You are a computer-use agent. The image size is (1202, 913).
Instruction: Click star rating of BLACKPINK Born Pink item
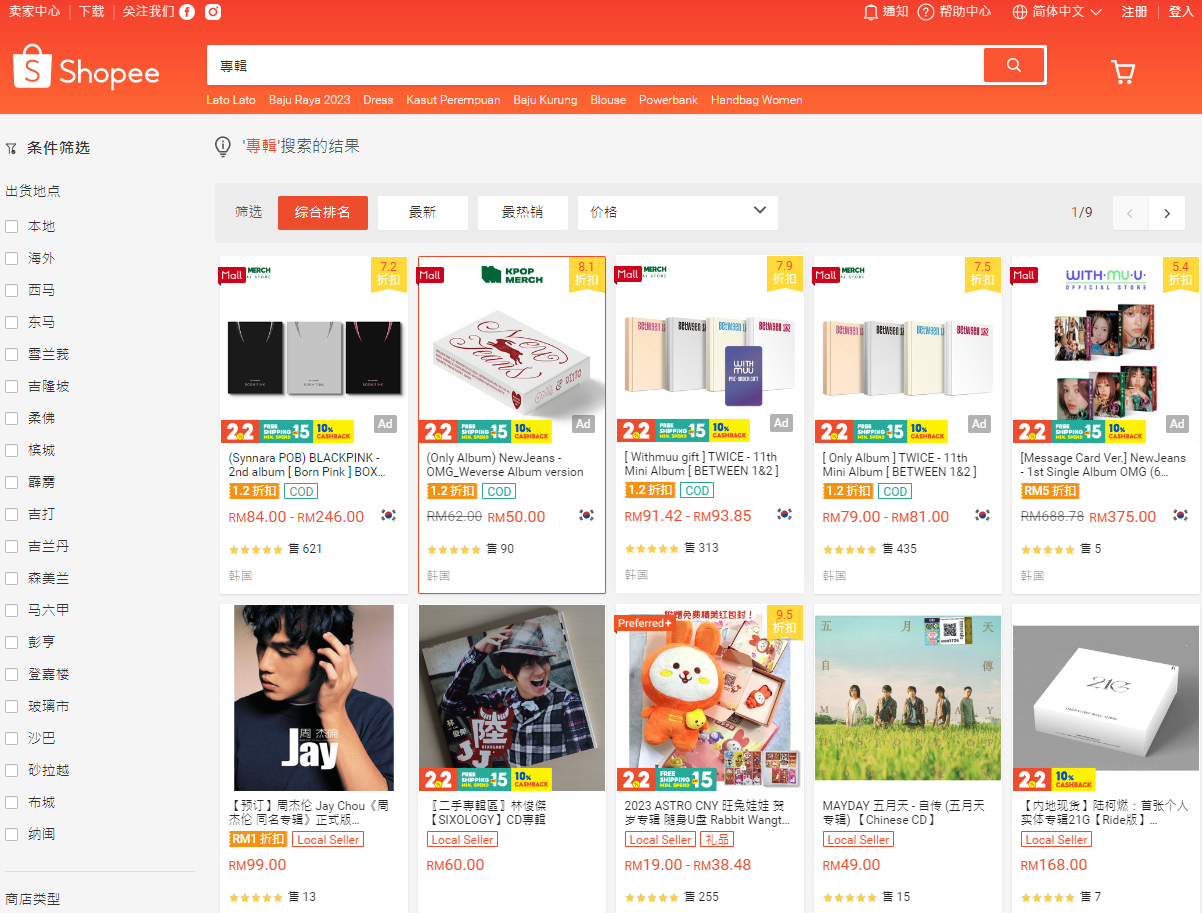click(256, 549)
